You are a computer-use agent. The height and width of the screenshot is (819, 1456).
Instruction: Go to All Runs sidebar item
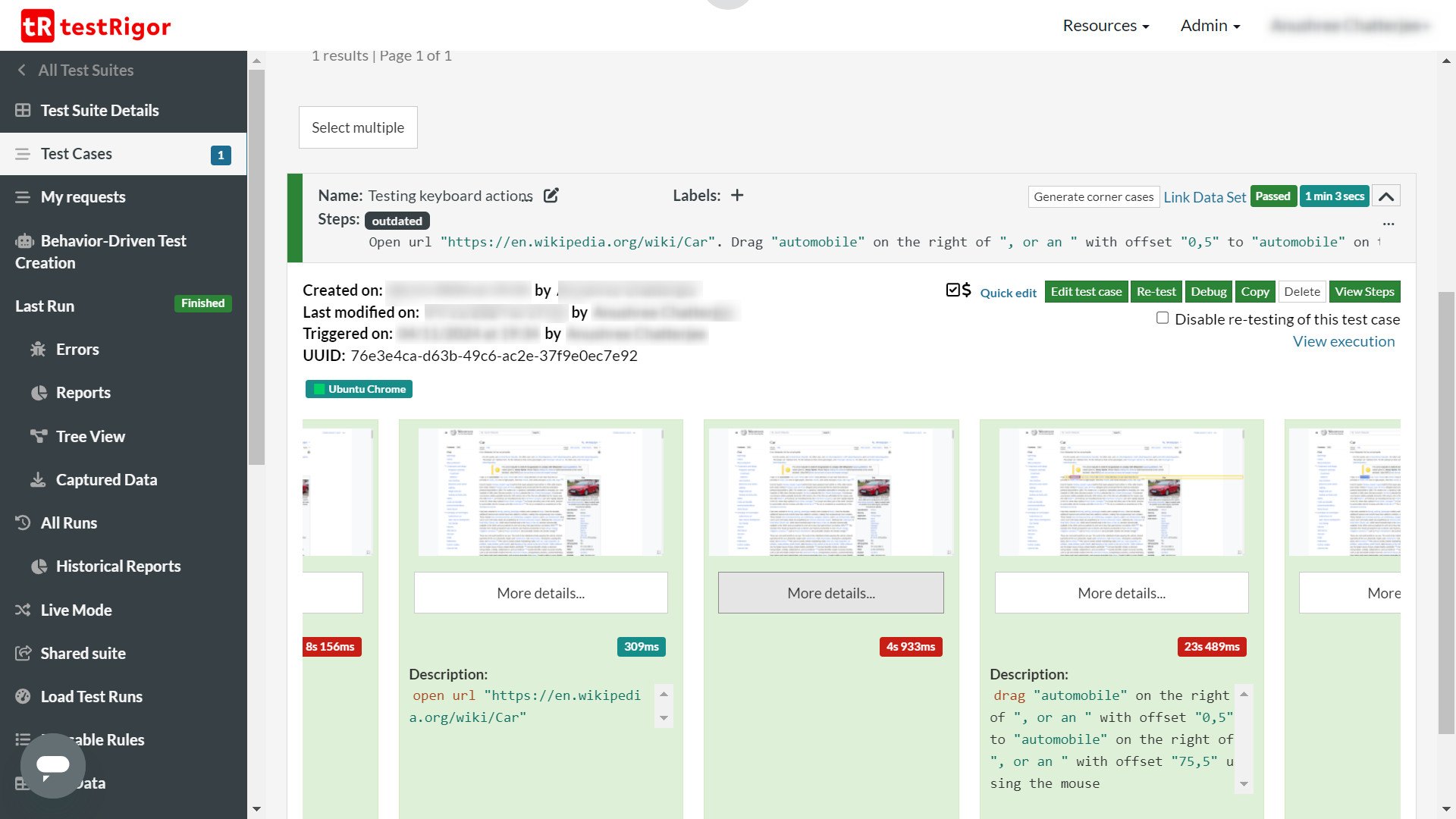69,523
